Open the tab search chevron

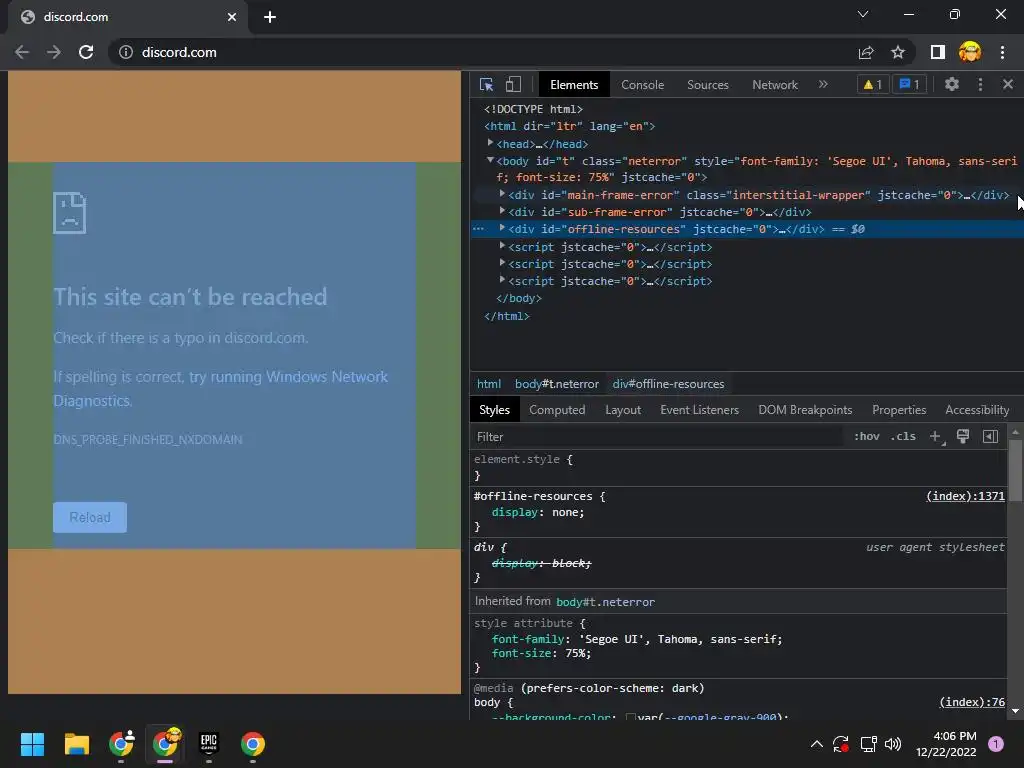point(863,14)
